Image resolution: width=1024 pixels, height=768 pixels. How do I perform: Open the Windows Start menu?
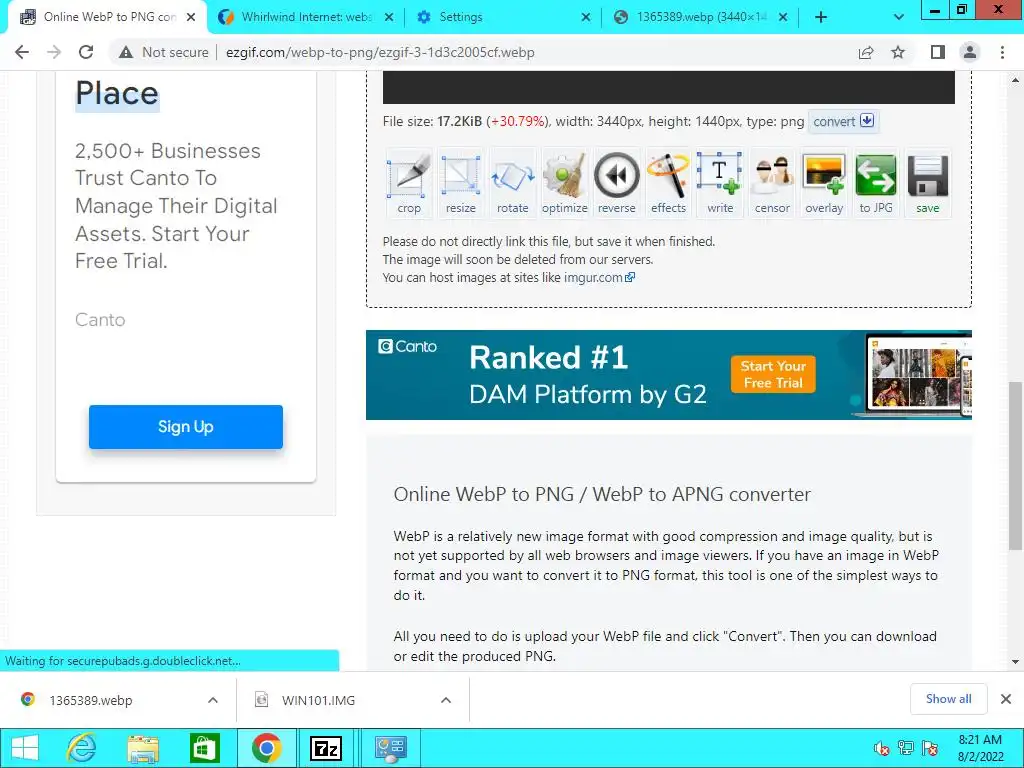click(x=25, y=748)
